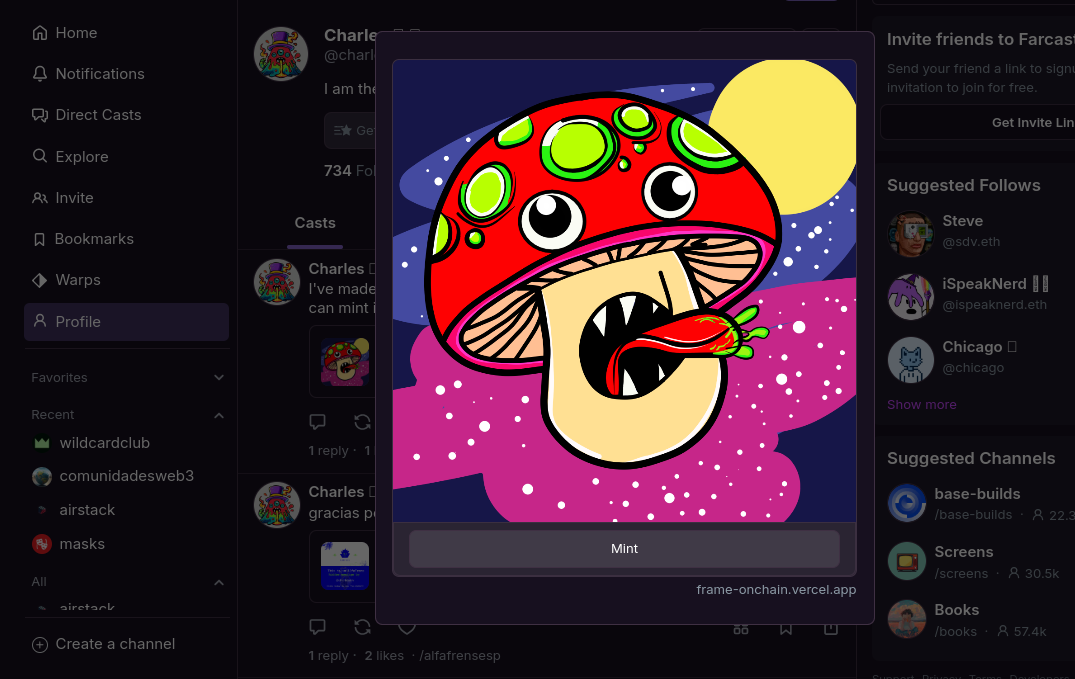The width and height of the screenshot is (1075, 679).
Task: Click the Books channel avatar
Action: [x=907, y=619]
